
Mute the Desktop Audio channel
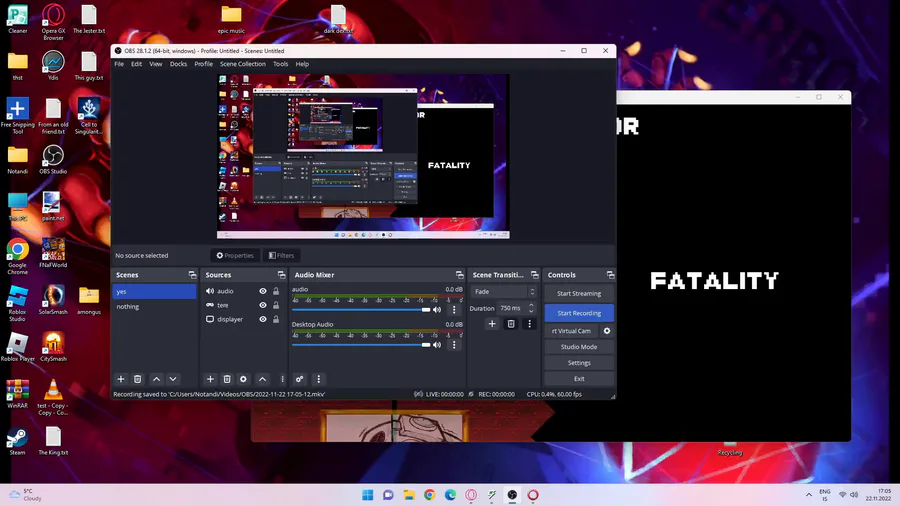(x=437, y=345)
